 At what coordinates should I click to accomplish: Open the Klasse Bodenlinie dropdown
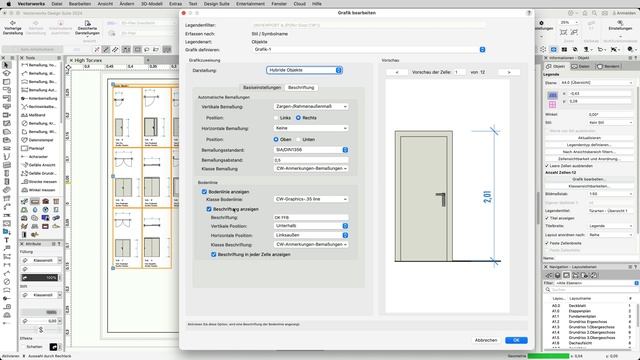311,199
